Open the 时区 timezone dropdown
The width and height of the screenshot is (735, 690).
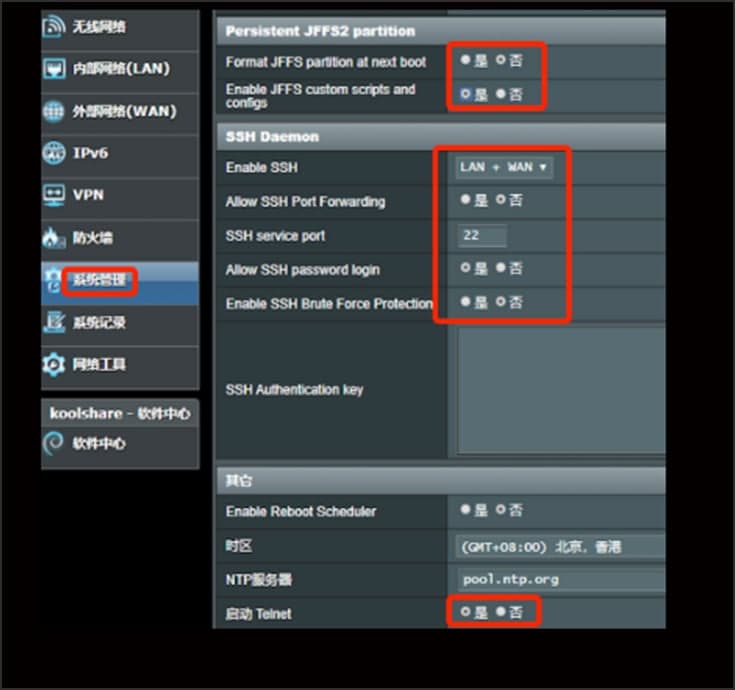click(x=561, y=547)
